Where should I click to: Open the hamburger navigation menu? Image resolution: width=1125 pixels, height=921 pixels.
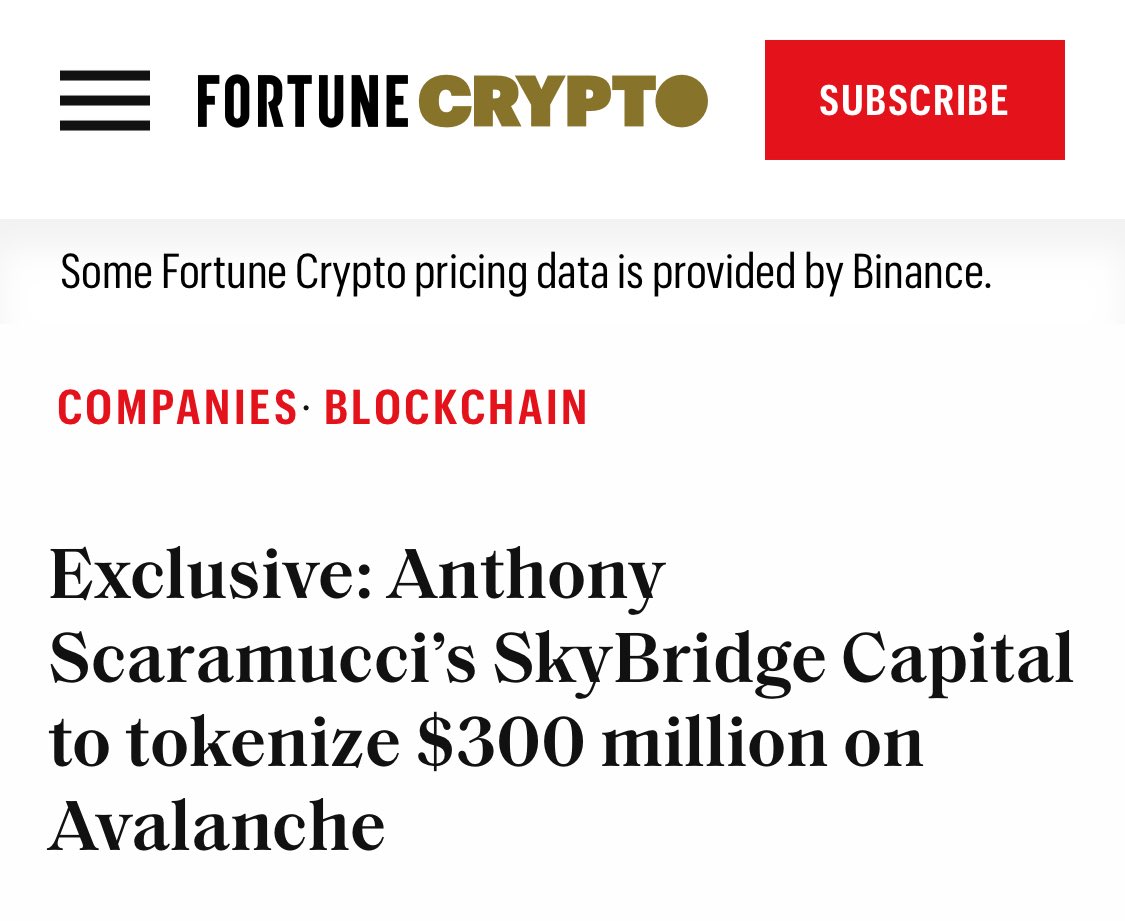tap(105, 100)
